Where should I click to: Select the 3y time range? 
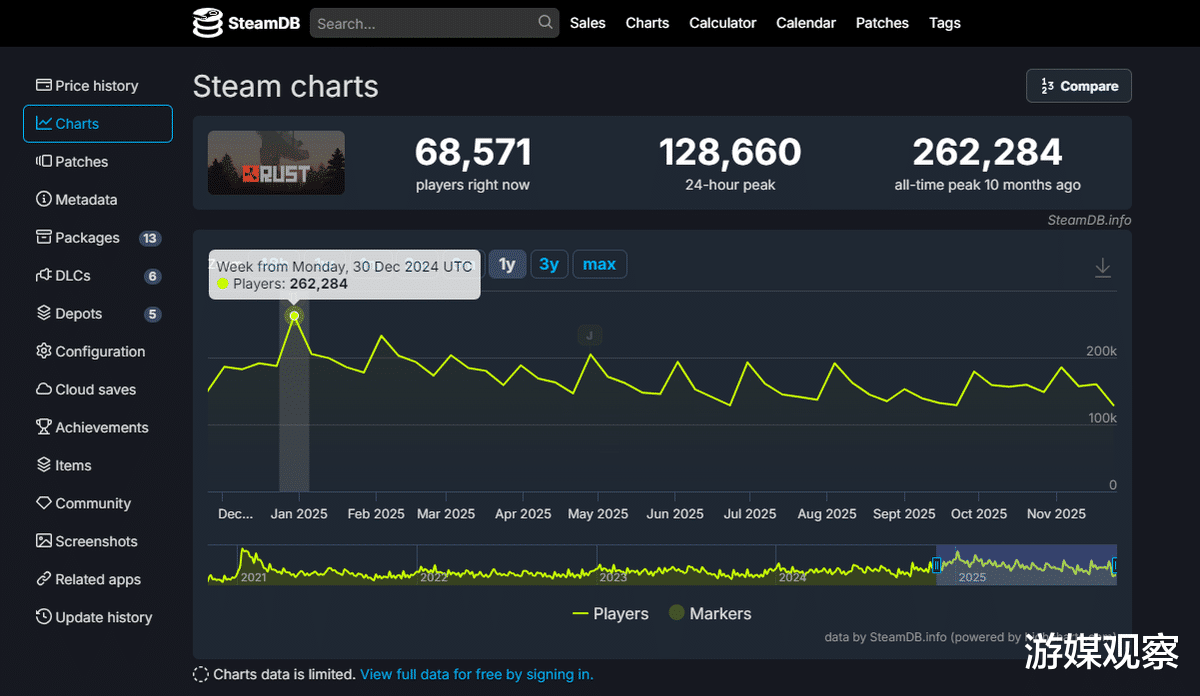pos(549,264)
